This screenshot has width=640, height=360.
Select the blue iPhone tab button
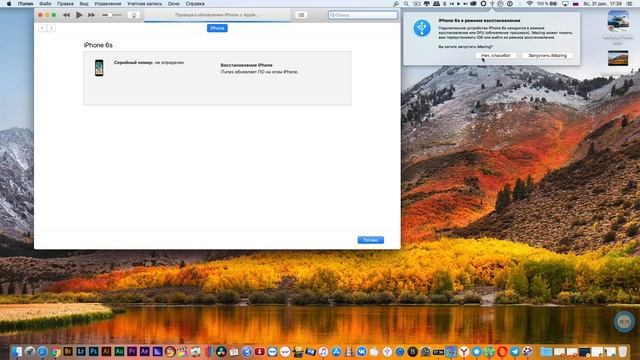point(217,28)
